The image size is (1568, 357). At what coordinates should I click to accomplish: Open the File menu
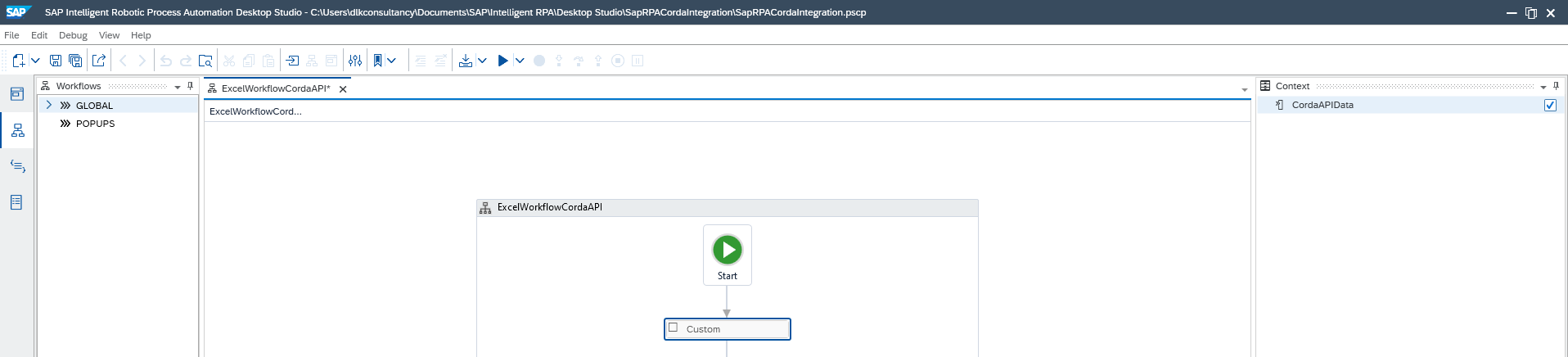point(11,35)
